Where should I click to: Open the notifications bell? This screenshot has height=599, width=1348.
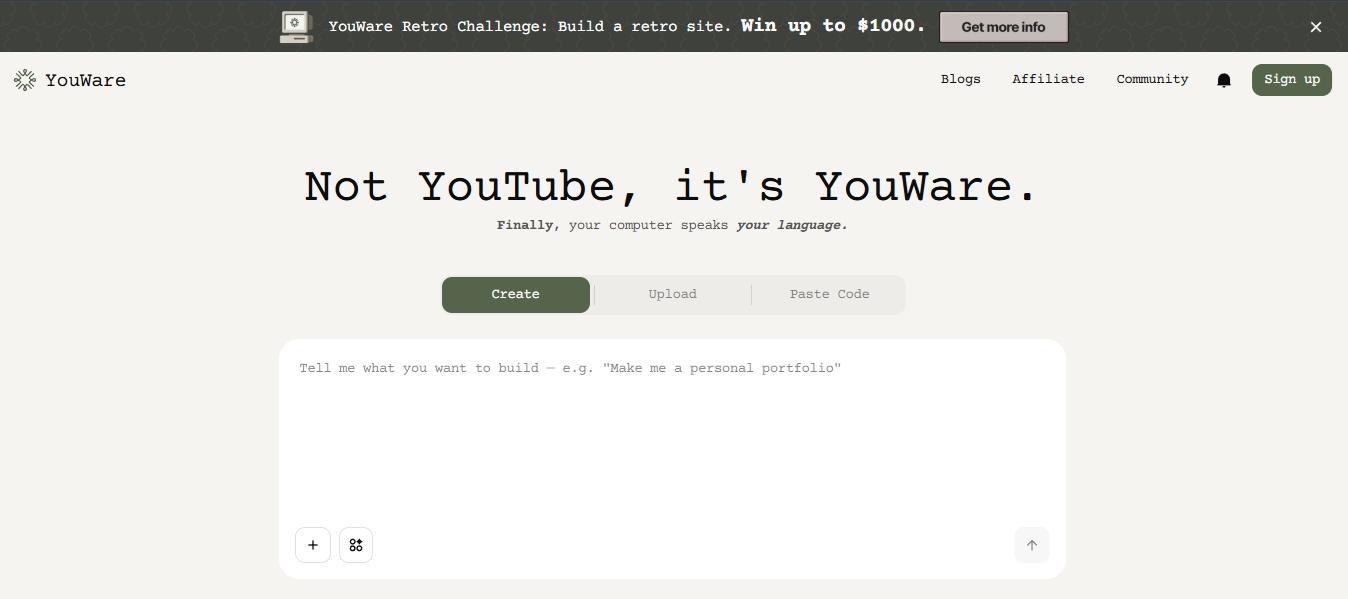click(x=1224, y=80)
